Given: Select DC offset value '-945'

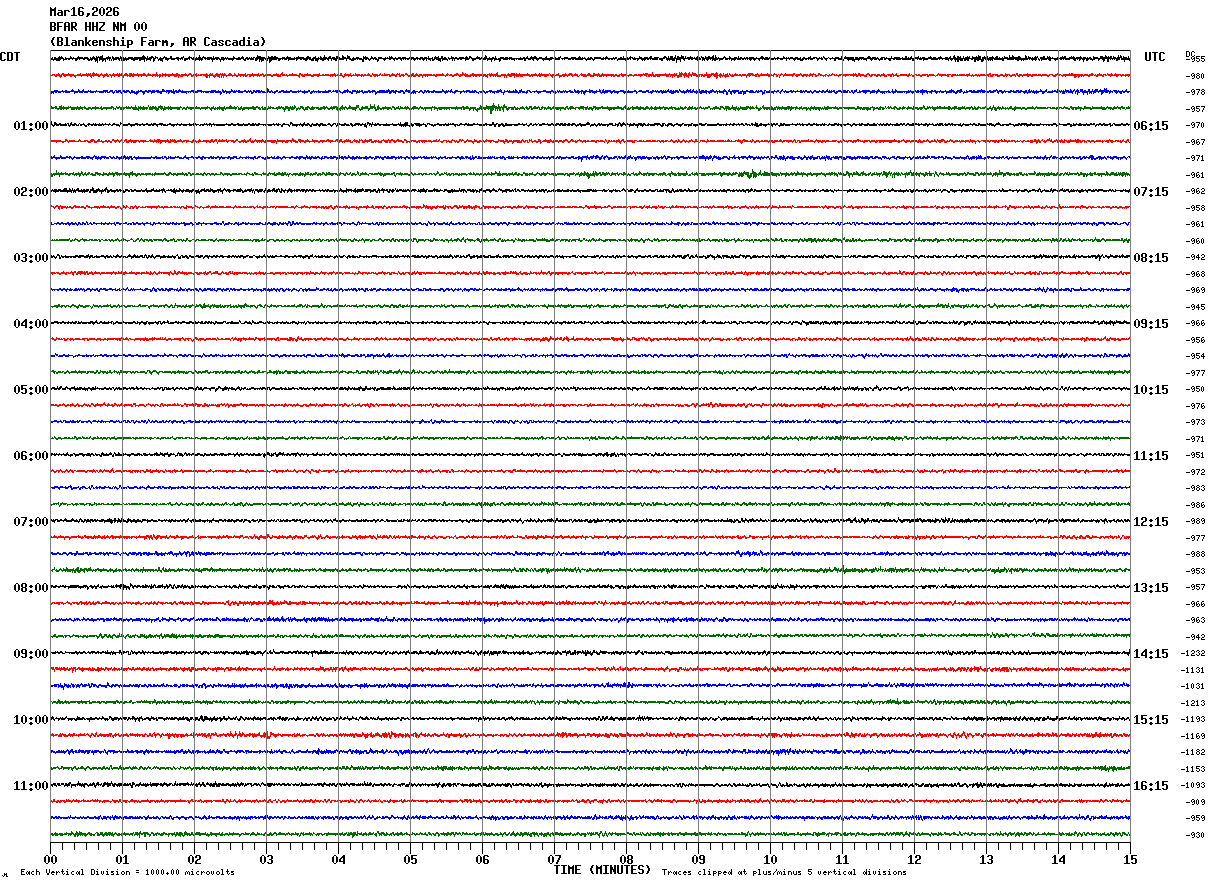Looking at the screenshot, I should (x=1195, y=307).
